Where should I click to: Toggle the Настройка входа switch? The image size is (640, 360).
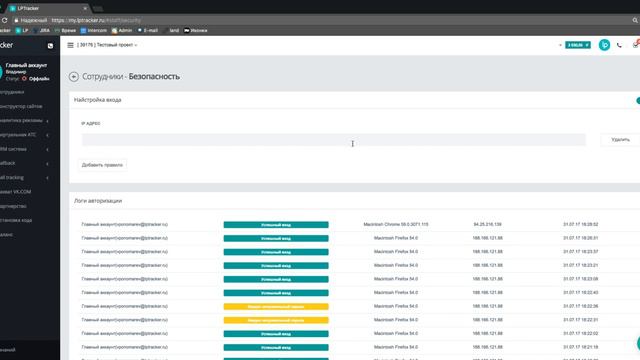[638, 100]
